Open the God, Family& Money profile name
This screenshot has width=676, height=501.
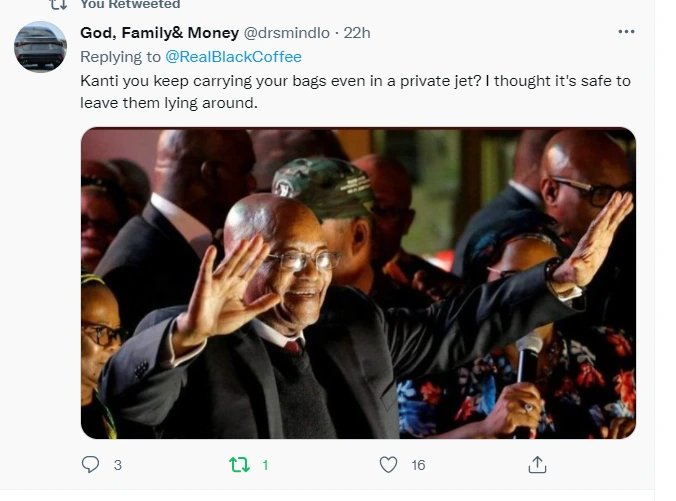(160, 32)
